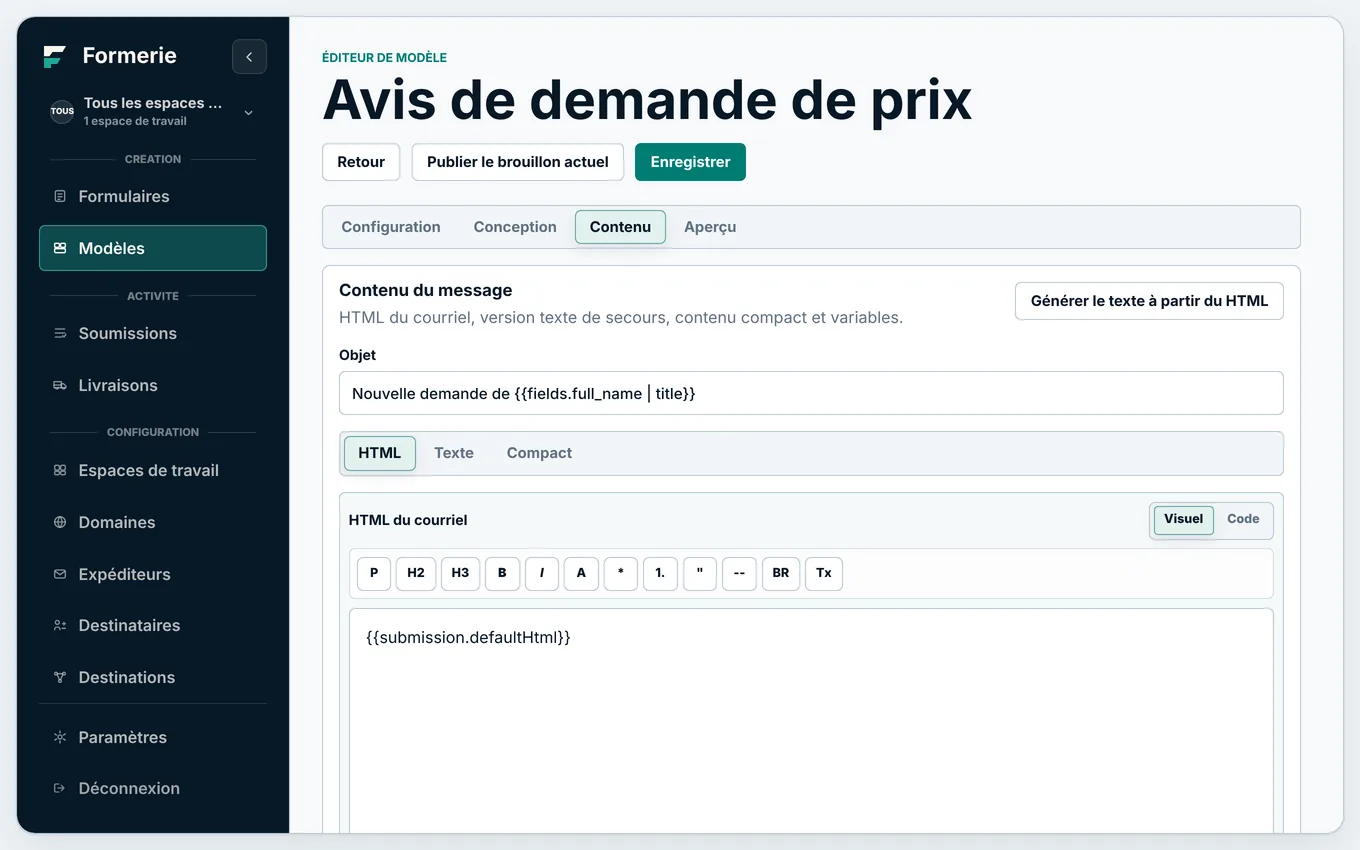The width and height of the screenshot is (1360, 850).
Task: Toggle bold with B toolbar button
Action: [502, 573]
